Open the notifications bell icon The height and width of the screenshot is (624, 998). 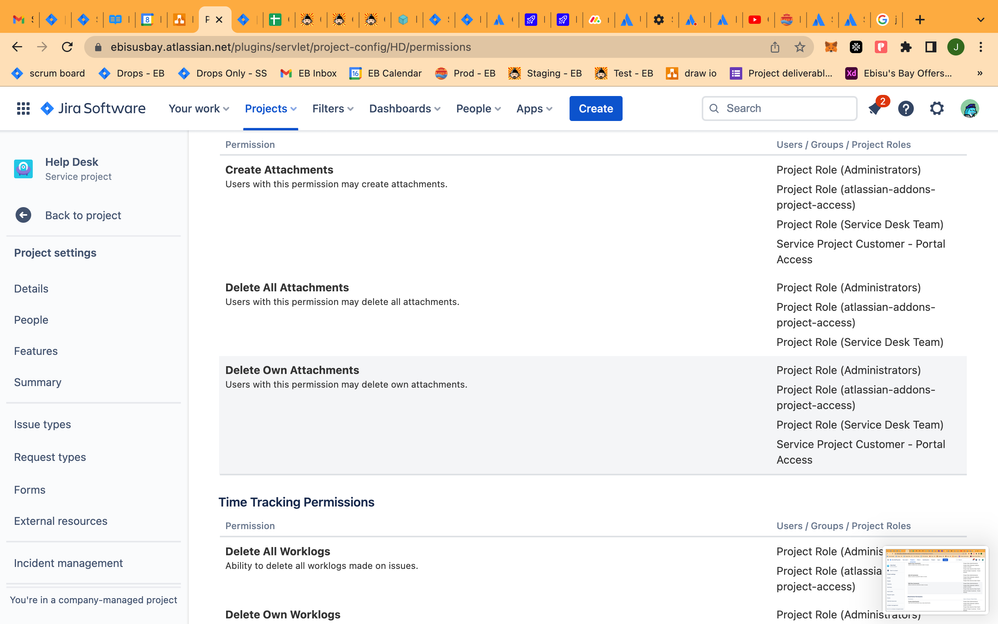875,108
